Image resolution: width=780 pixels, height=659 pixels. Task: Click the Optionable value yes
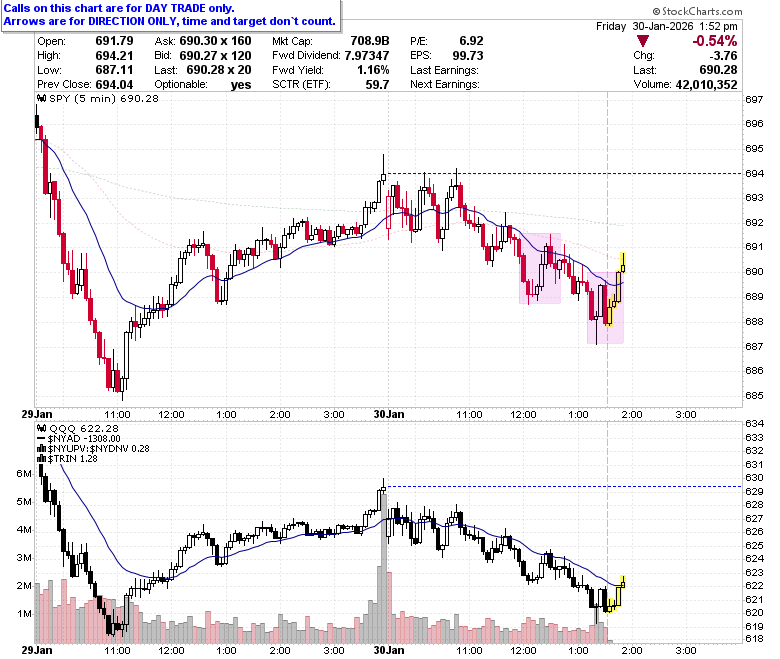pyautogui.click(x=241, y=85)
